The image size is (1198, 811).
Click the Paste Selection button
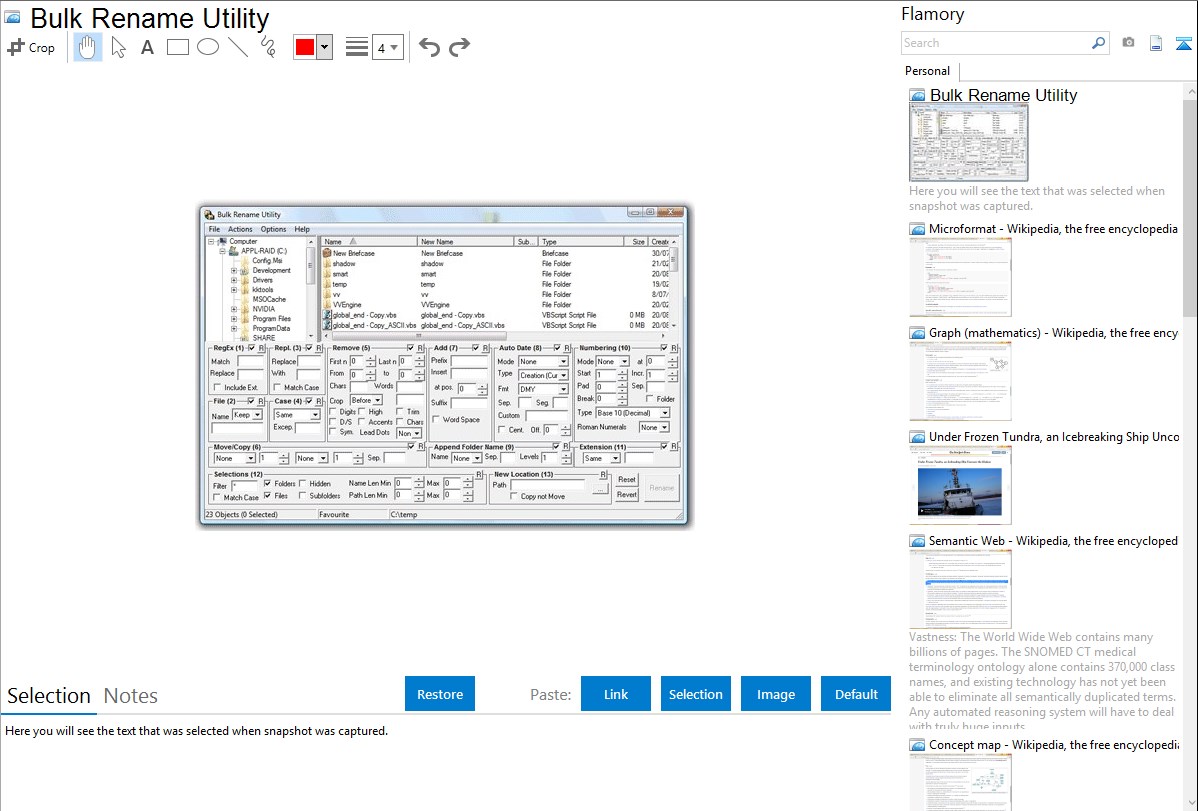pos(695,694)
